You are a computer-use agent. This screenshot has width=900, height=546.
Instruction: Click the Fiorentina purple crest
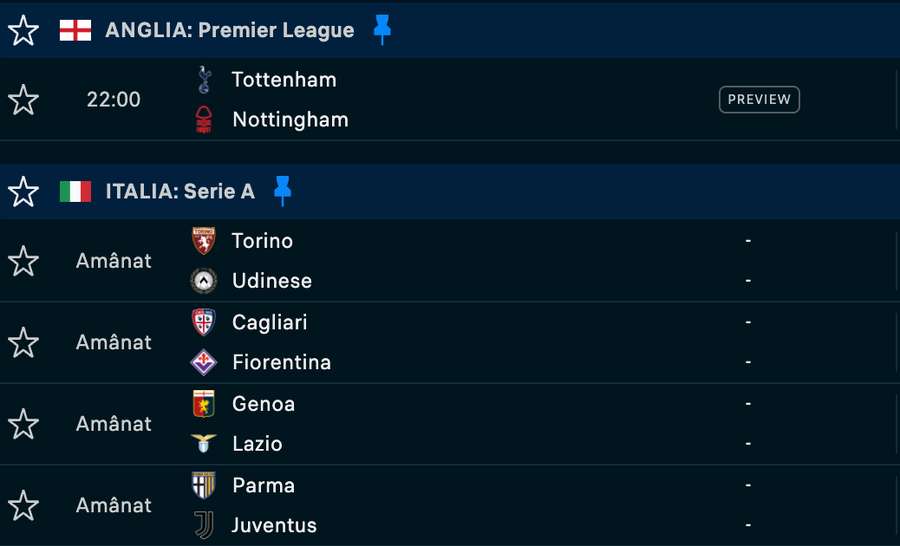pos(204,362)
